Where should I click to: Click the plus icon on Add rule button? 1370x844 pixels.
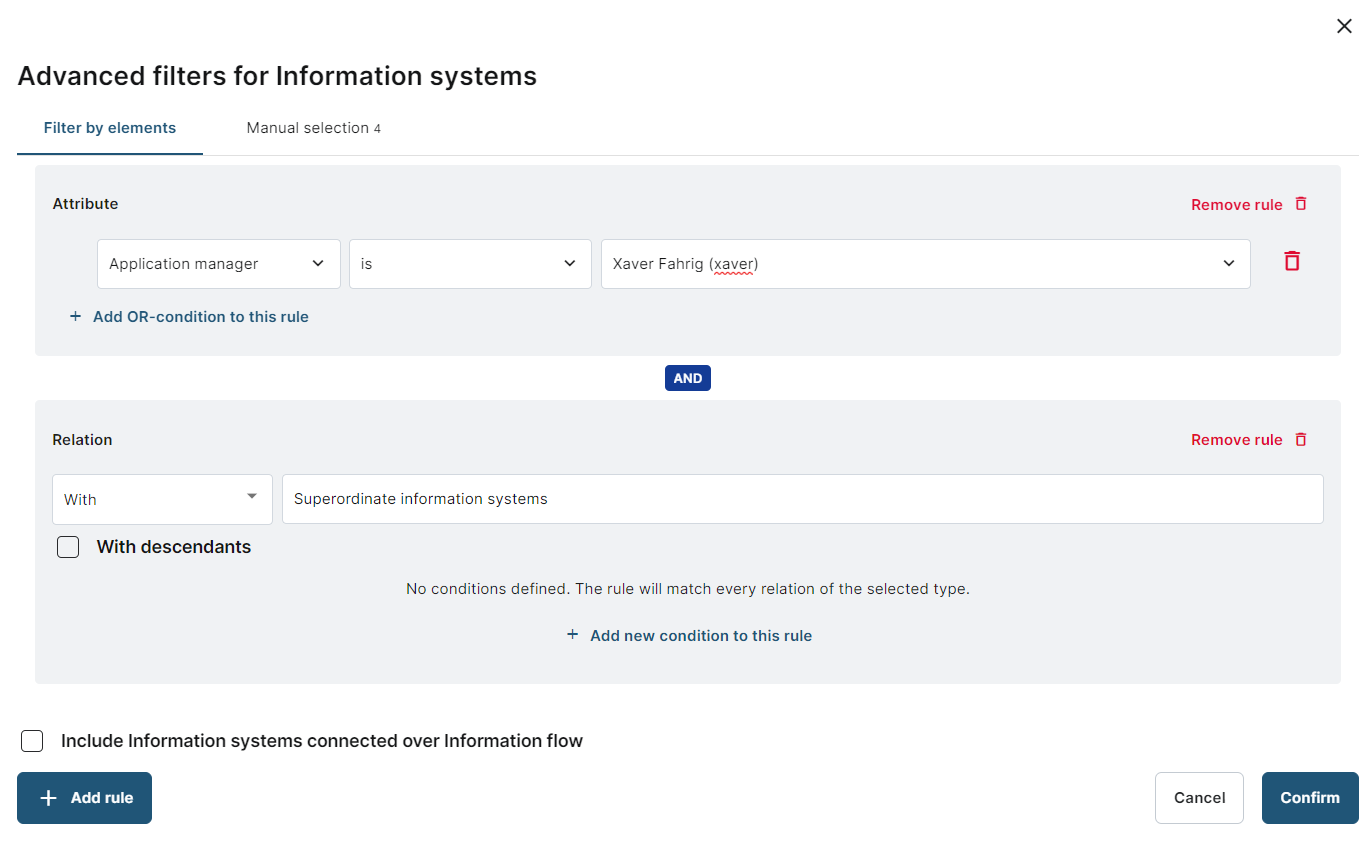48,798
